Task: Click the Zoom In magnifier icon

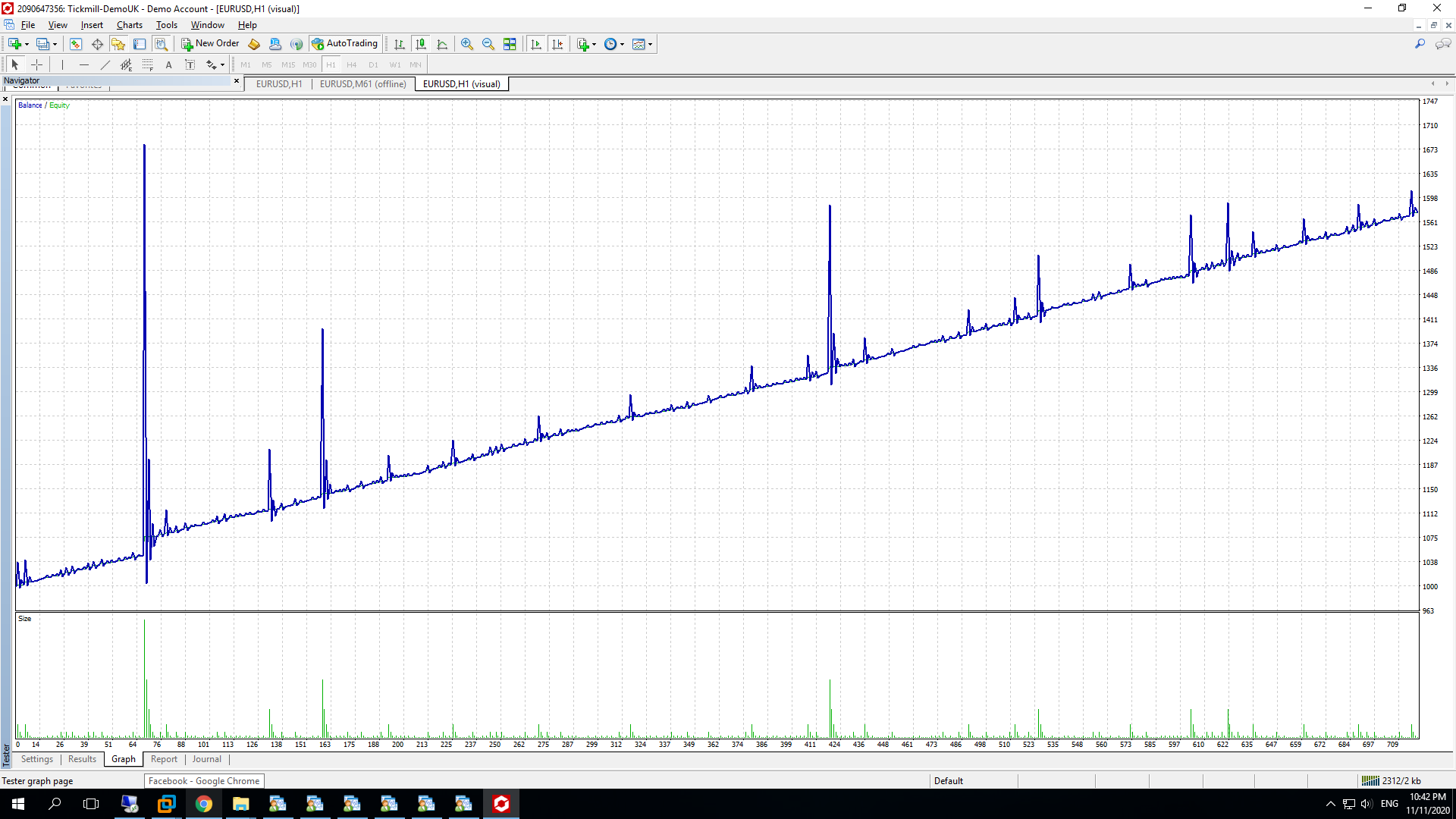Action: [467, 44]
